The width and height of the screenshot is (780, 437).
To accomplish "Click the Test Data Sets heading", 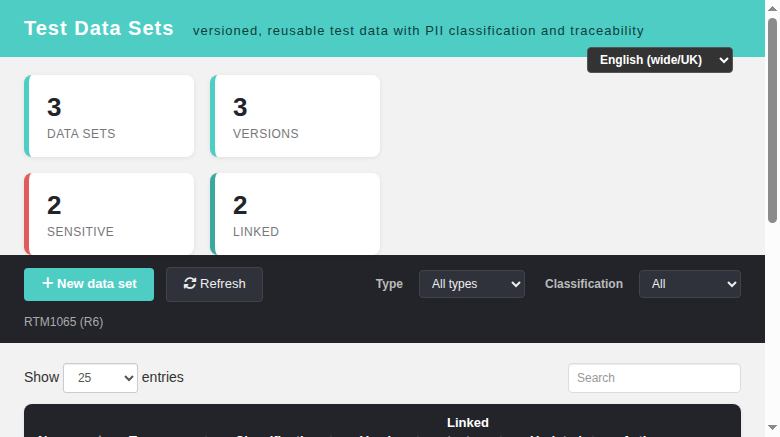I will pos(99,28).
